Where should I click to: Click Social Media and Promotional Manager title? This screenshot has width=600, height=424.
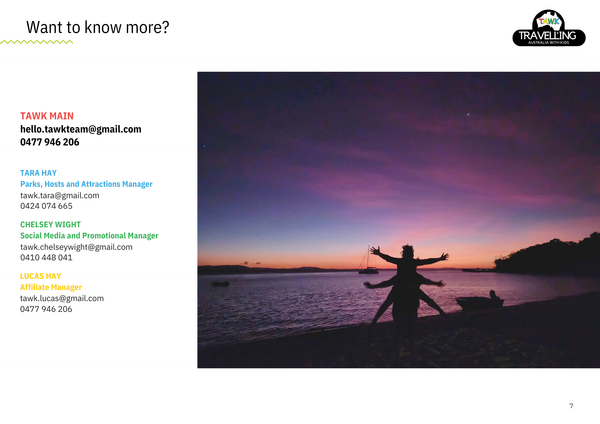(x=89, y=236)
